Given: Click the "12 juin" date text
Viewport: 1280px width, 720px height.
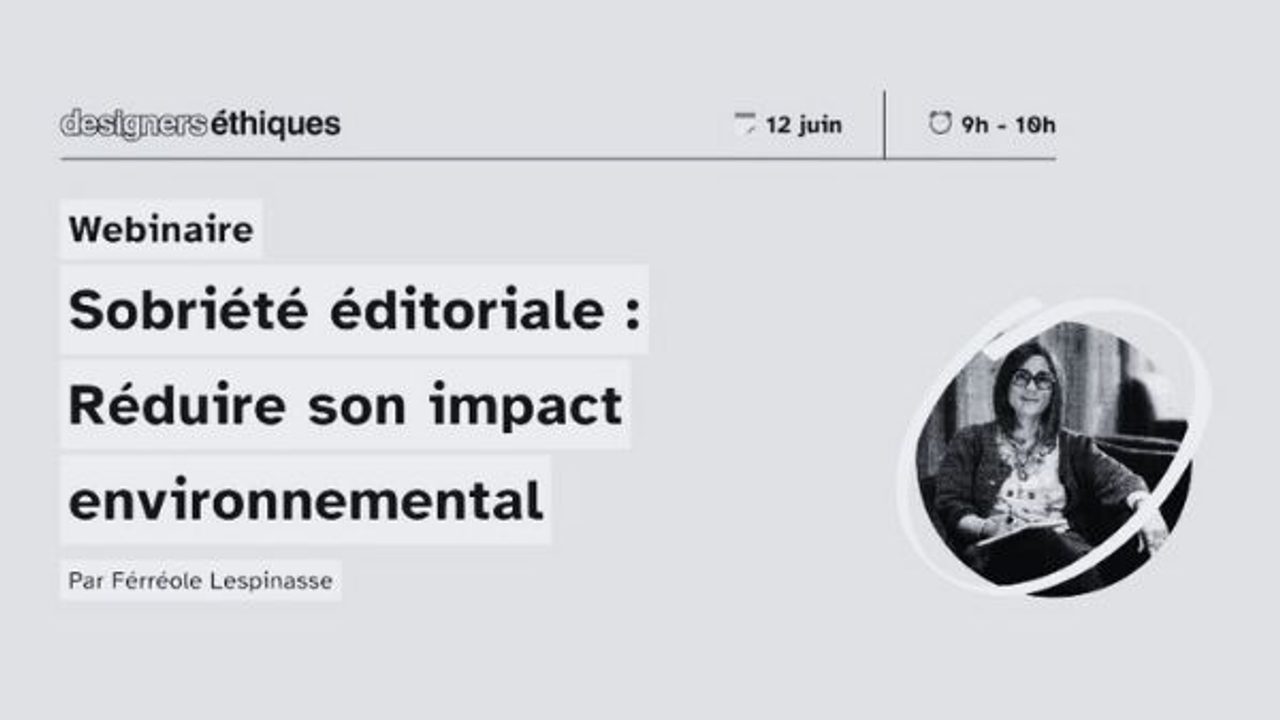Looking at the screenshot, I should point(804,125).
